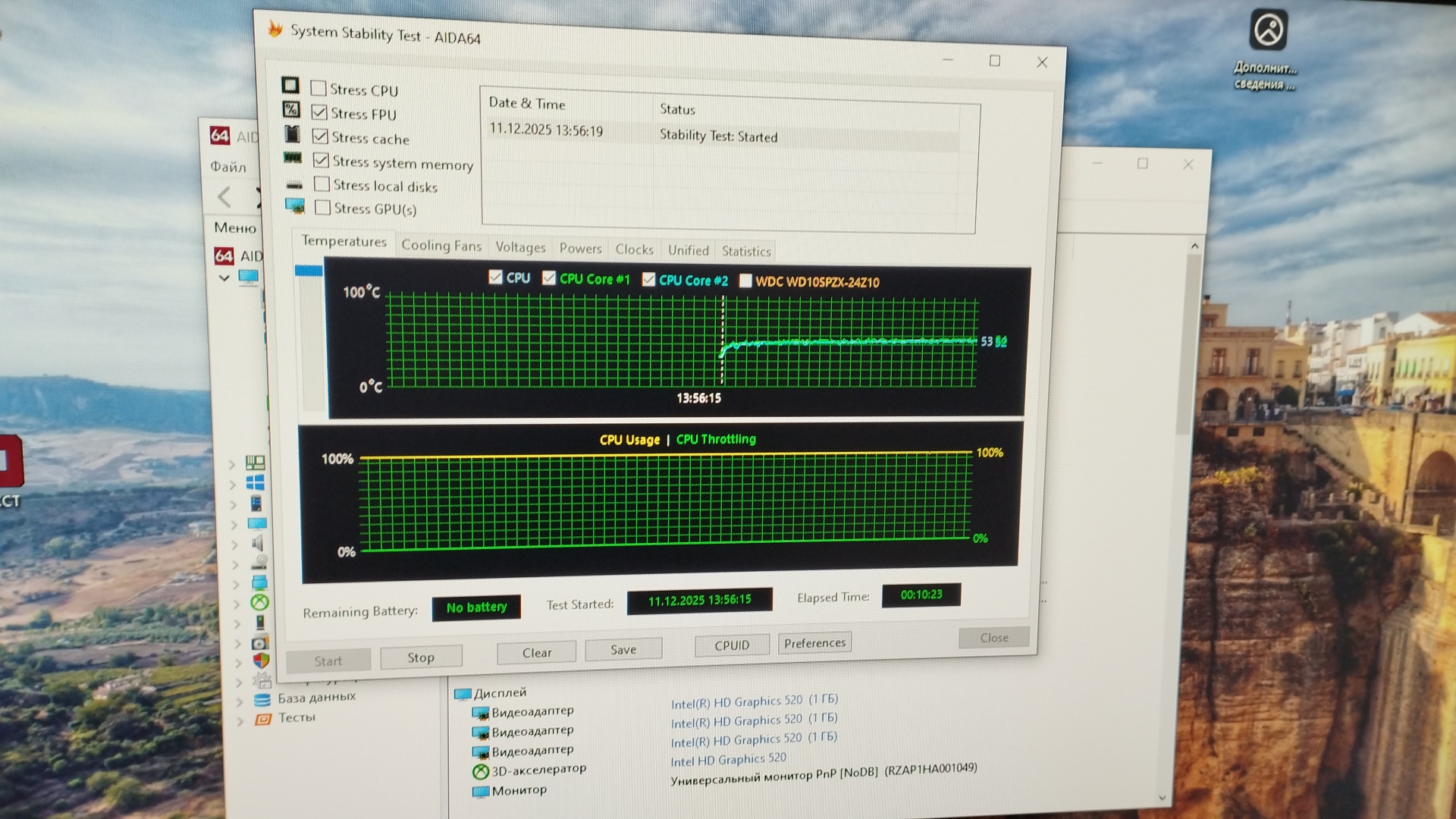1456x819 pixels.
Task: Uncheck the Stress cache option
Action: (x=320, y=137)
